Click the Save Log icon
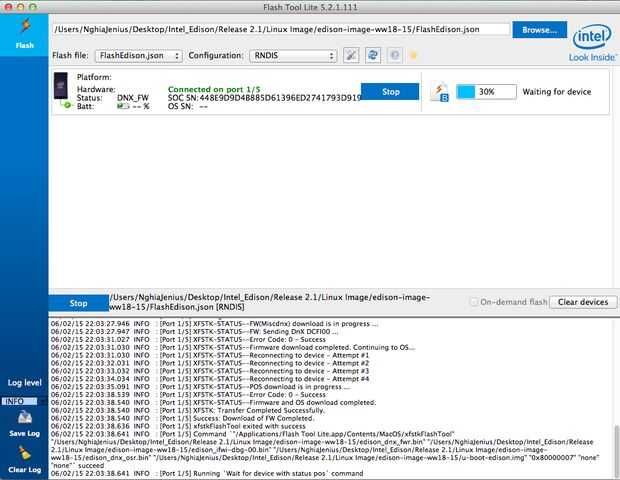Image resolution: width=620 pixels, height=480 pixels. tap(25, 418)
